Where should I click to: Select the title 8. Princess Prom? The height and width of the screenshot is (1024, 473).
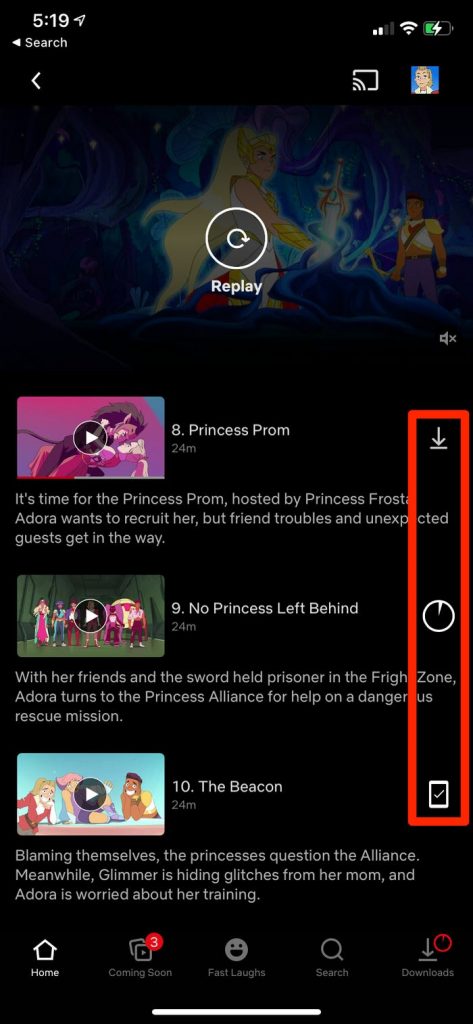[x=231, y=430]
